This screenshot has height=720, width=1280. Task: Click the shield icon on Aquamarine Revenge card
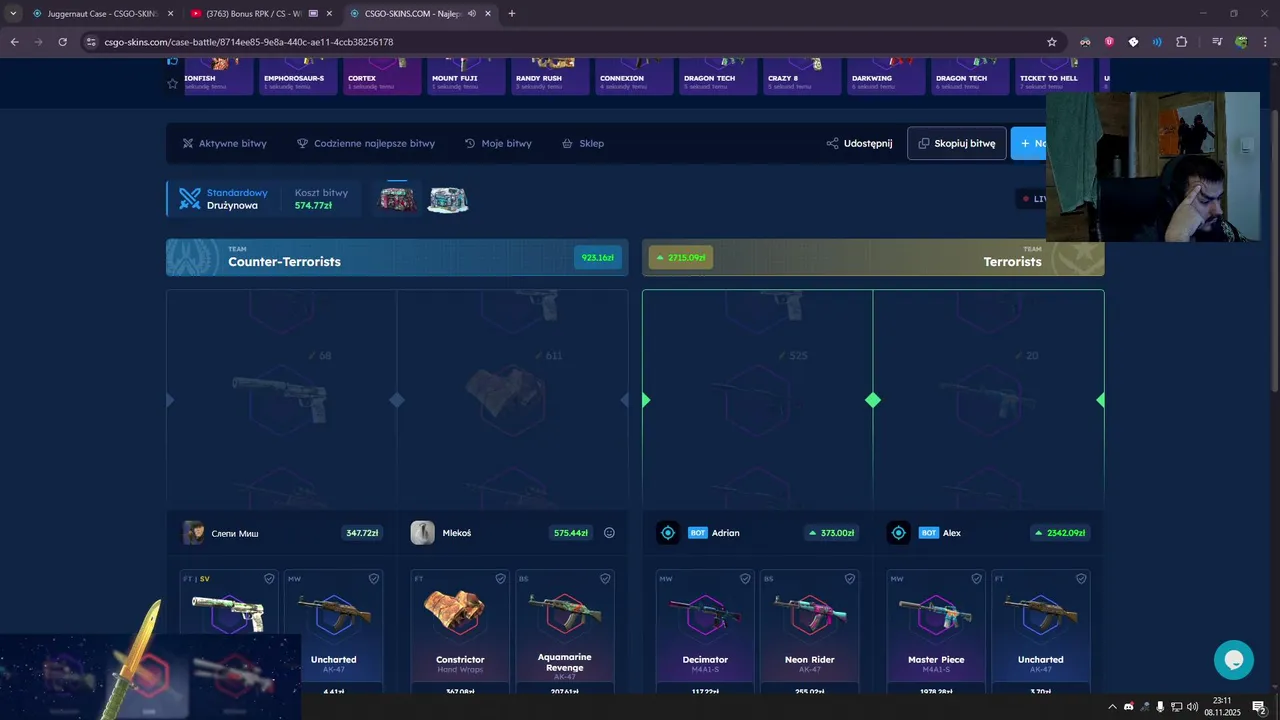point(605,578)
